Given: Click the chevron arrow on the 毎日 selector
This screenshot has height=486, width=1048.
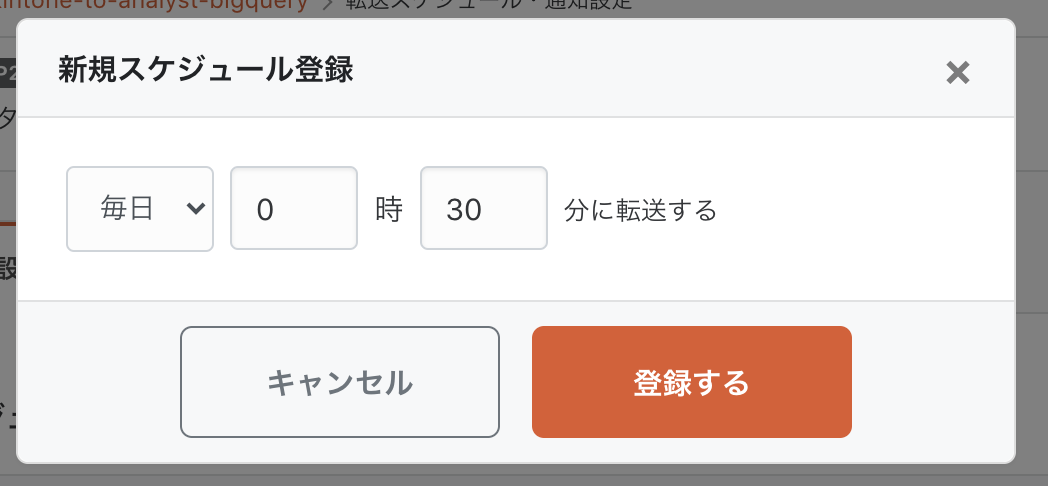Looking at the screenshot, I should (x=195, y=208).
